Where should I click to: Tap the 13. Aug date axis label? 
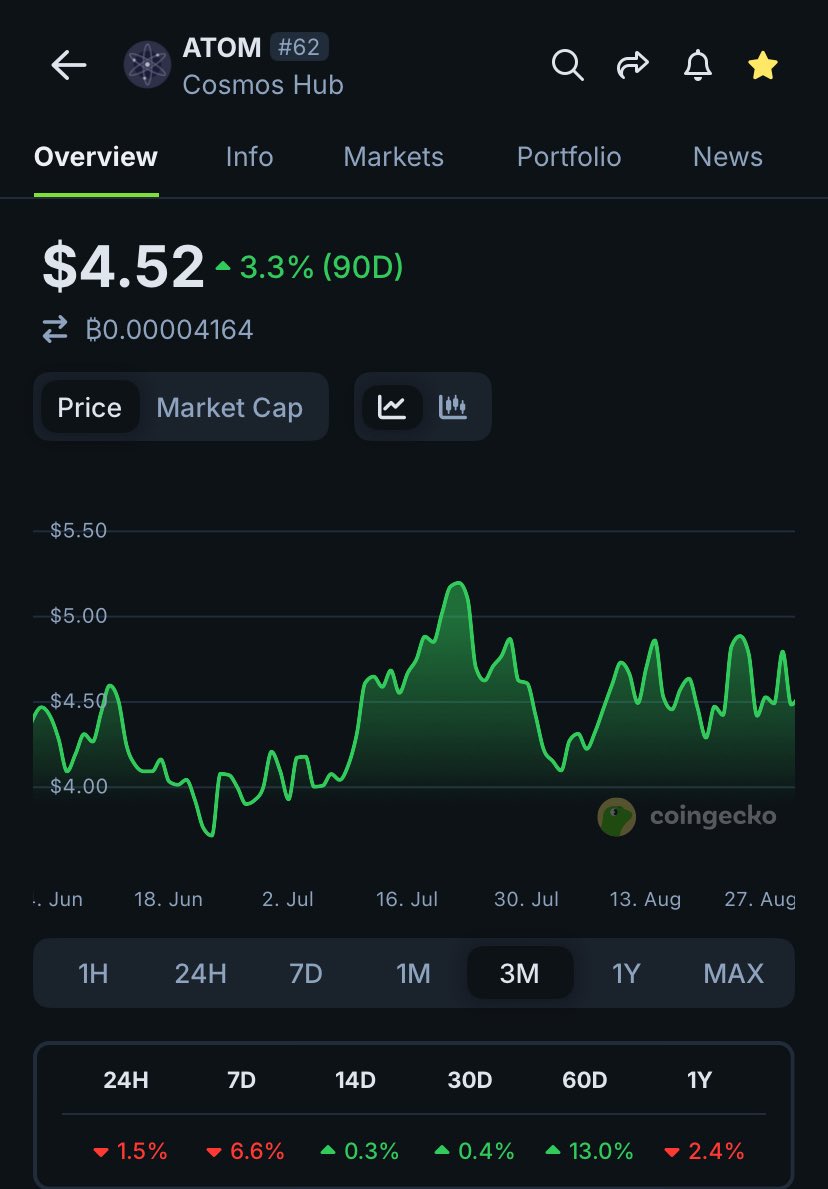tap(645, 899)
